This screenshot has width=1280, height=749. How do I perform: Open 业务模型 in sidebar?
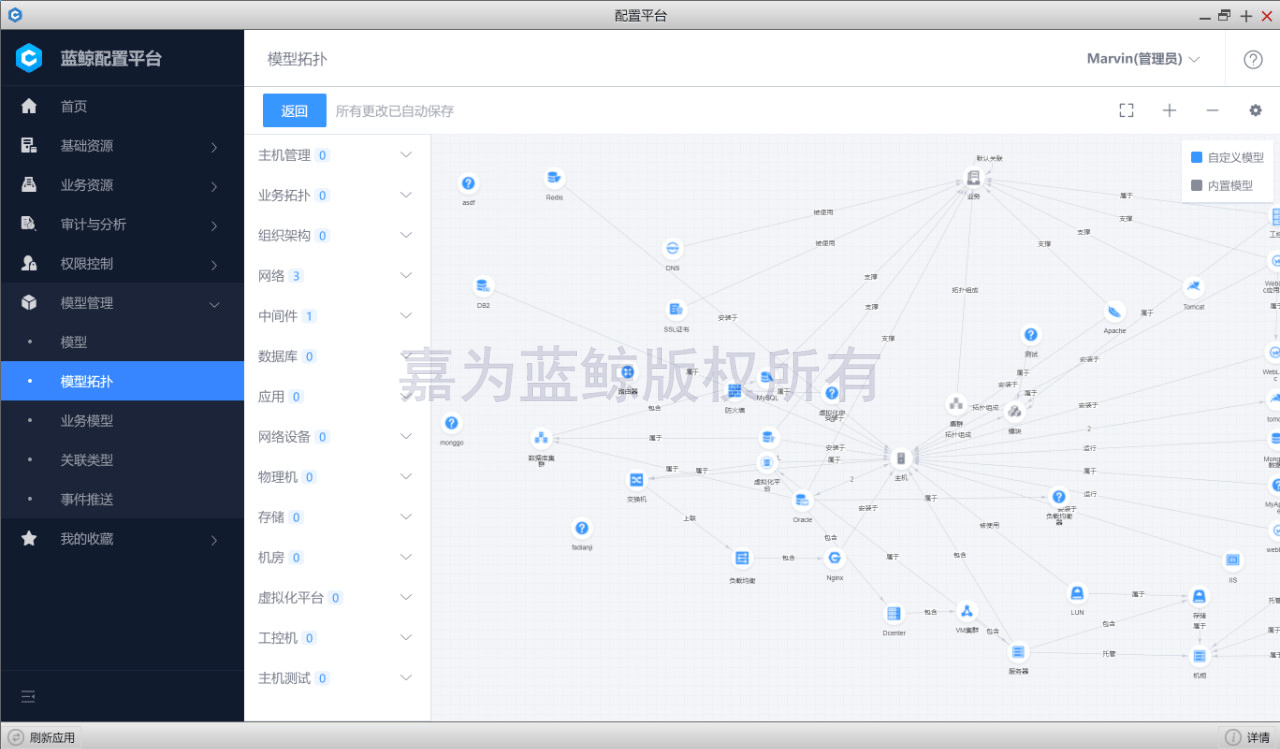[87, 421]
